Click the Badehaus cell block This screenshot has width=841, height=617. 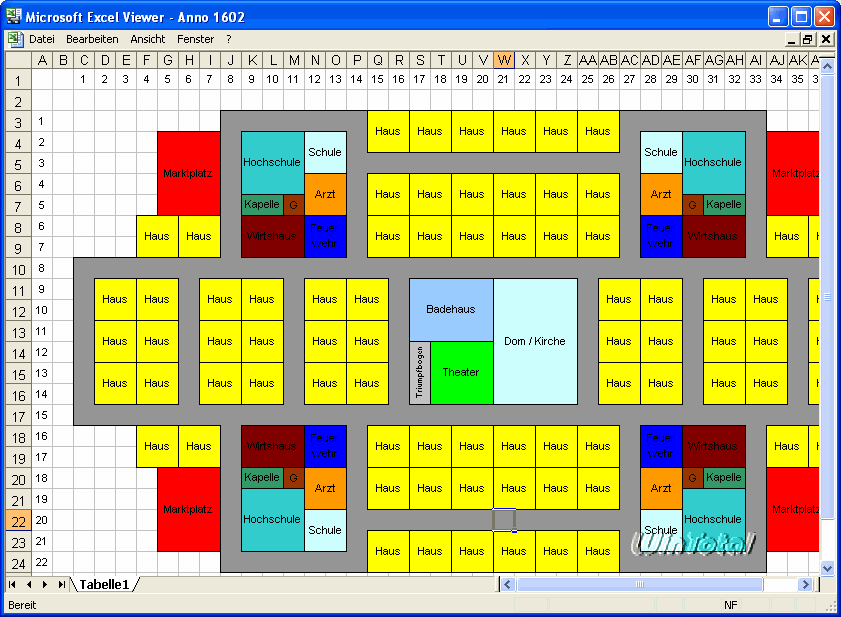(x=451, y=310)
